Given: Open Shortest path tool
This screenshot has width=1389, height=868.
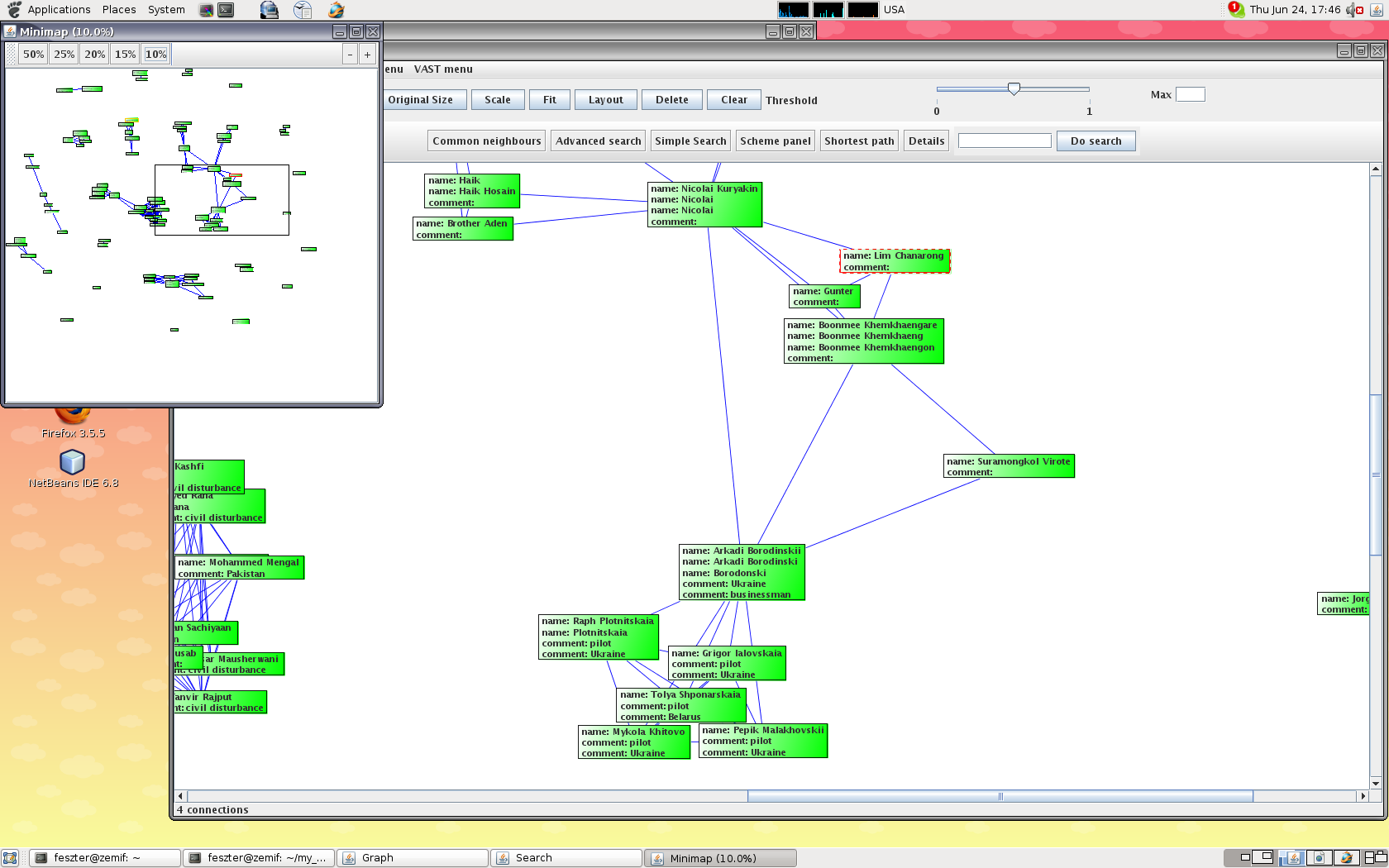Looking at the screenshot, I should [860, 141].
